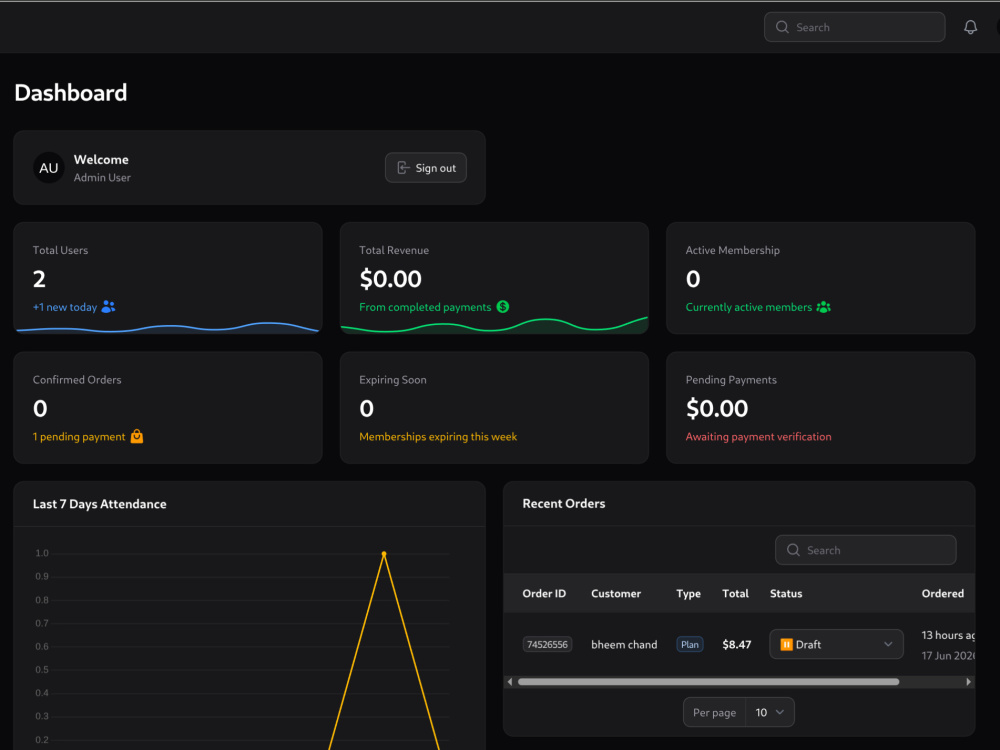Screen dimensions: 1000x750
Task: Click the Last 7 Days Attendance heading
Action: 99,504
